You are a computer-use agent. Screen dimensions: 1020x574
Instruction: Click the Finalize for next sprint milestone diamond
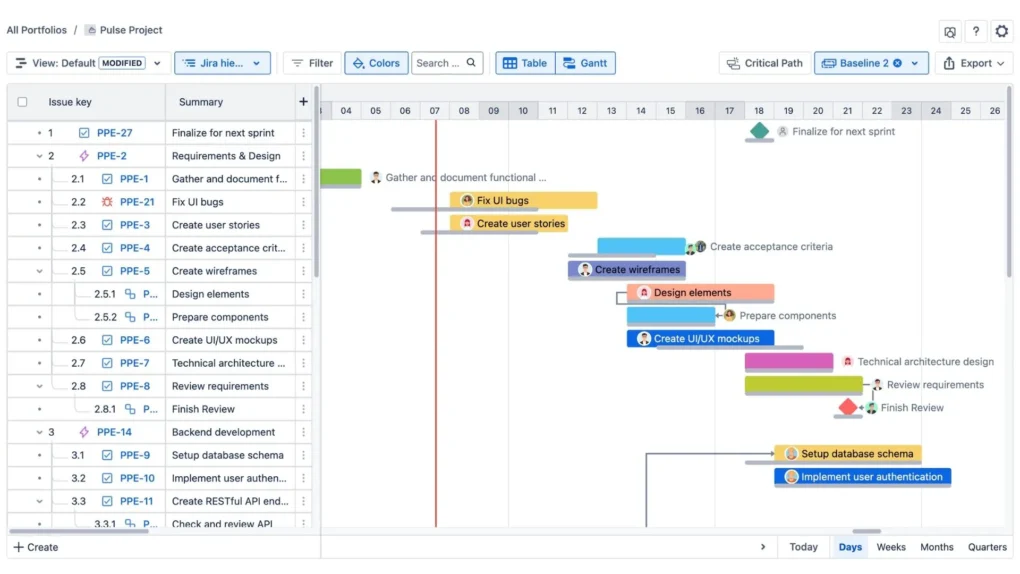coord(760,131)
